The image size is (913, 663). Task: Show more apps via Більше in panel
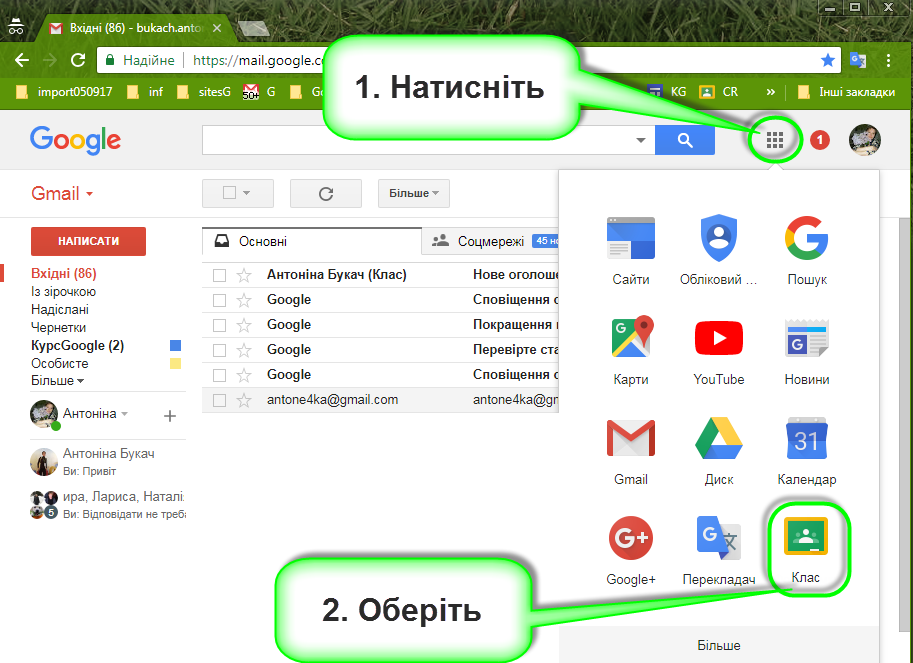pos(719,645)
